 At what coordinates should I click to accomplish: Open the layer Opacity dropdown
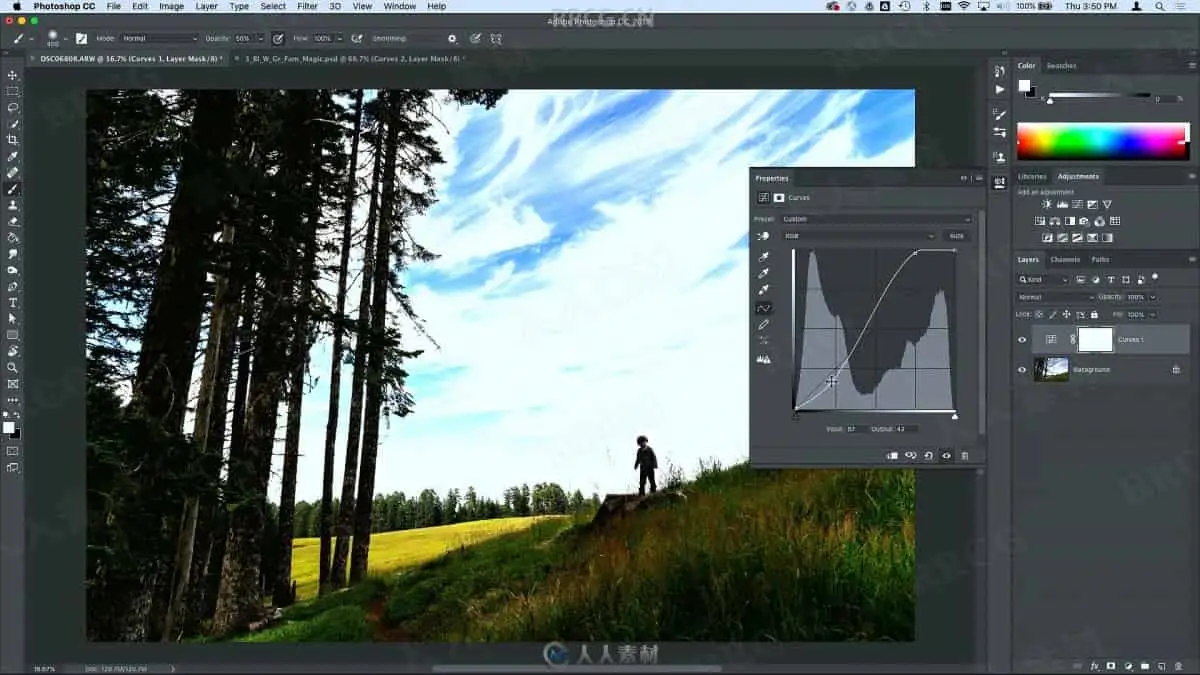(1153, 297)
